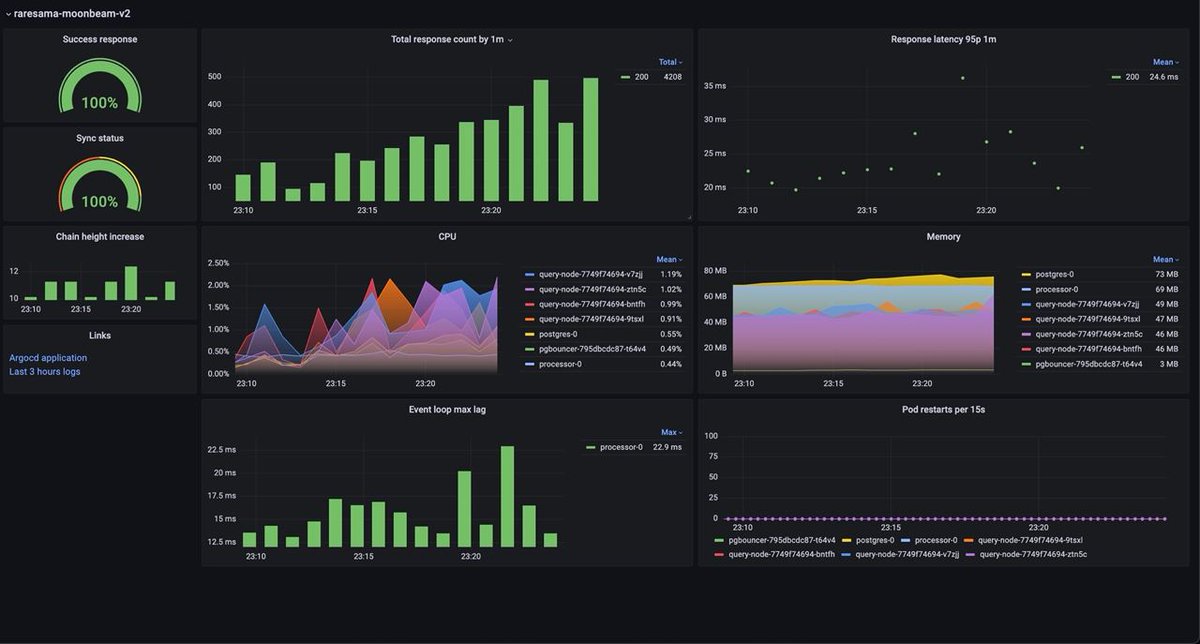This screenshot has width=1200, height=644.
Task: Toggle query-node-7749f74694-9tsxl in Memory legend
Action: pyautogui.click(x=1088, y=319)
